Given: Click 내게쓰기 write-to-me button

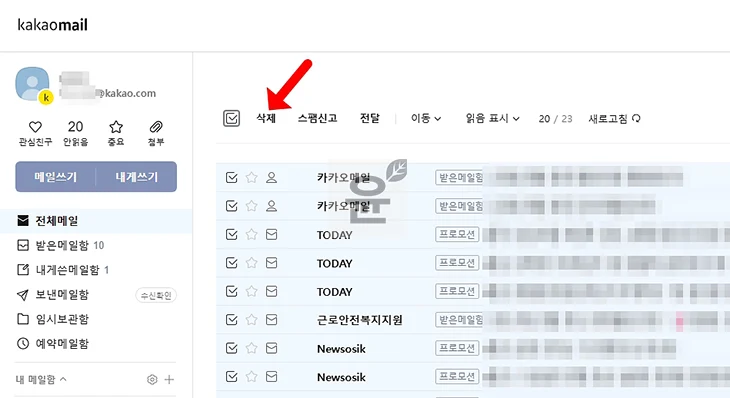Looking at the screenshot, I should [136, 177].
